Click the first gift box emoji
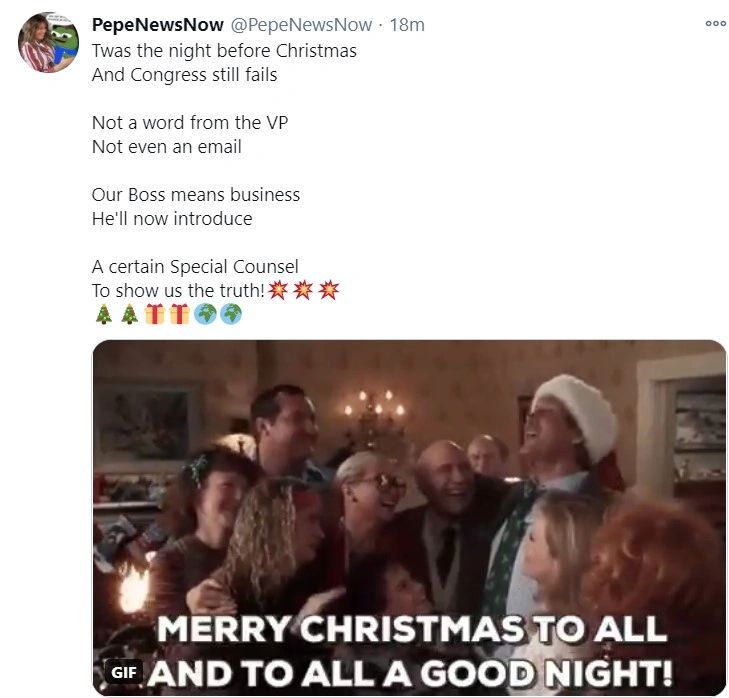This screenshot has width=729, height=698. tap(154, 315)
